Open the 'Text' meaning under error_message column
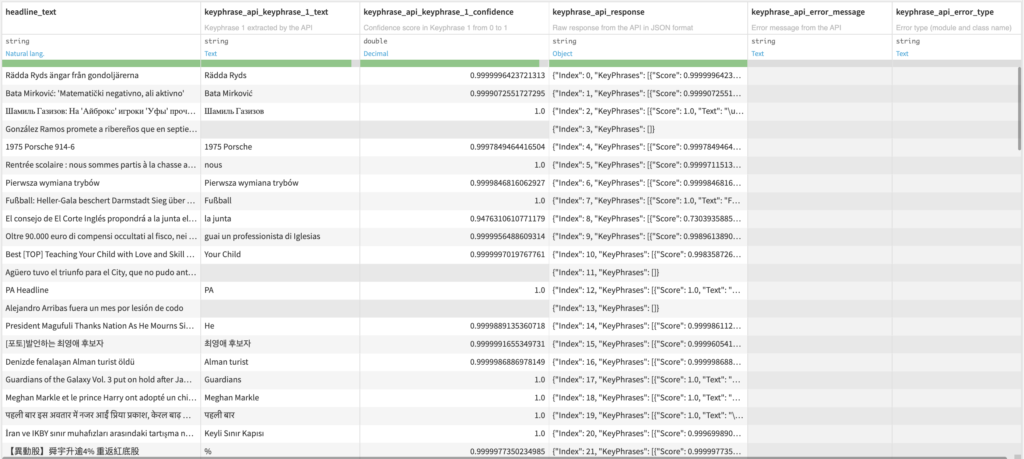This screenshot has width=1024, height=459. coord(758,54)
